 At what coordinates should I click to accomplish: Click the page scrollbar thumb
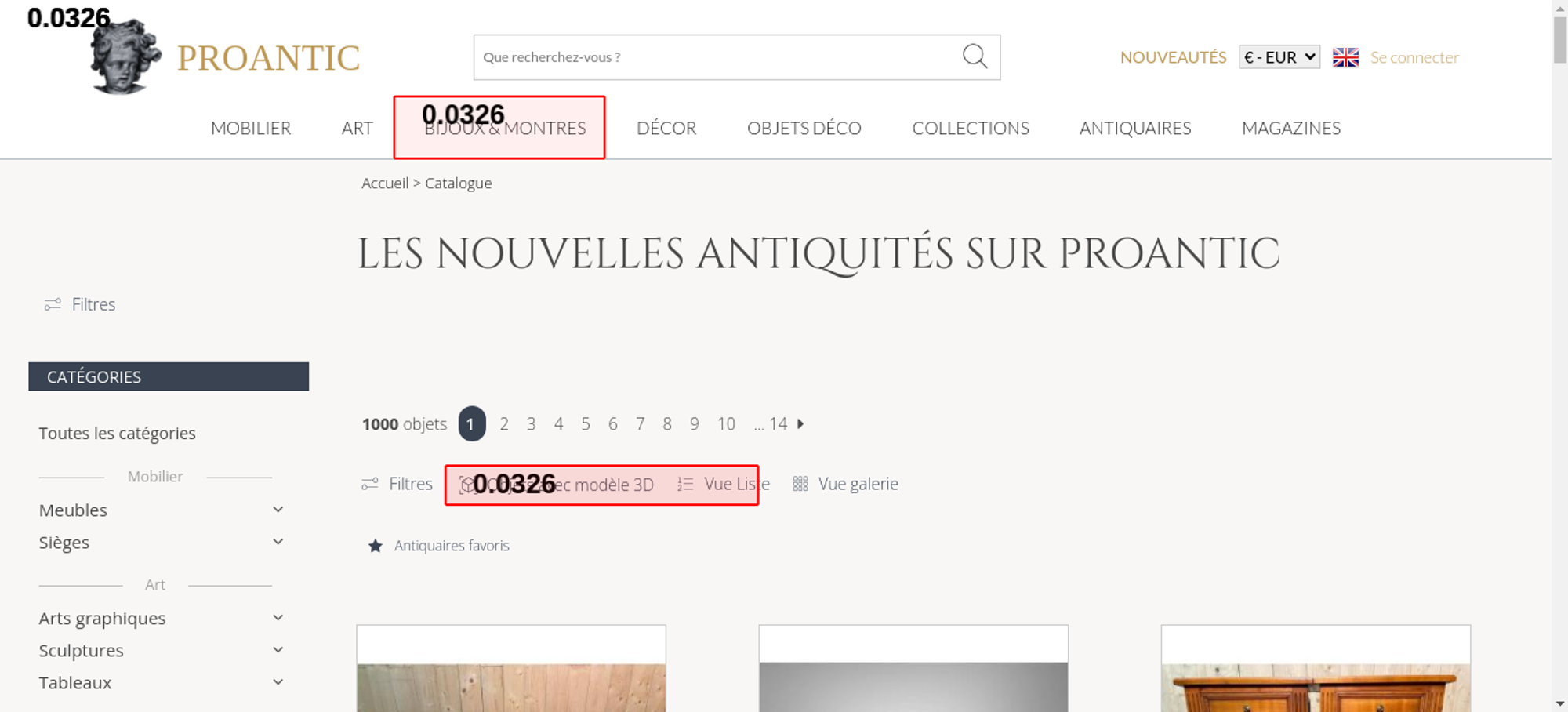(x=1560, y=39)
